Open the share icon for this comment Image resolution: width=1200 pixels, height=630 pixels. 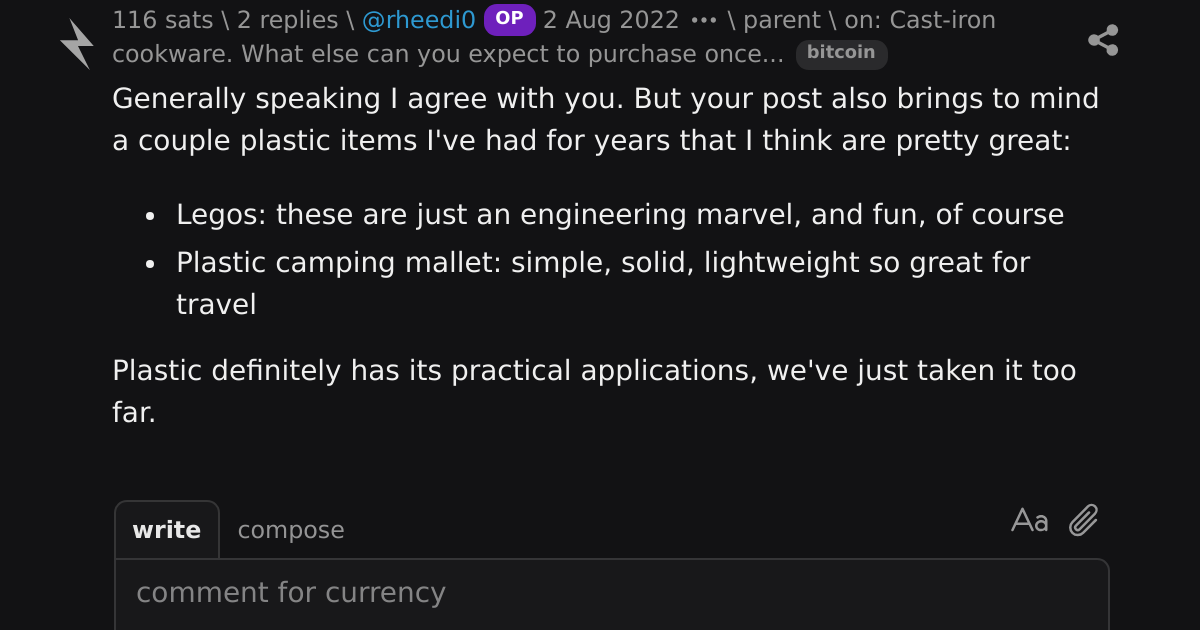click(1103, 40)
